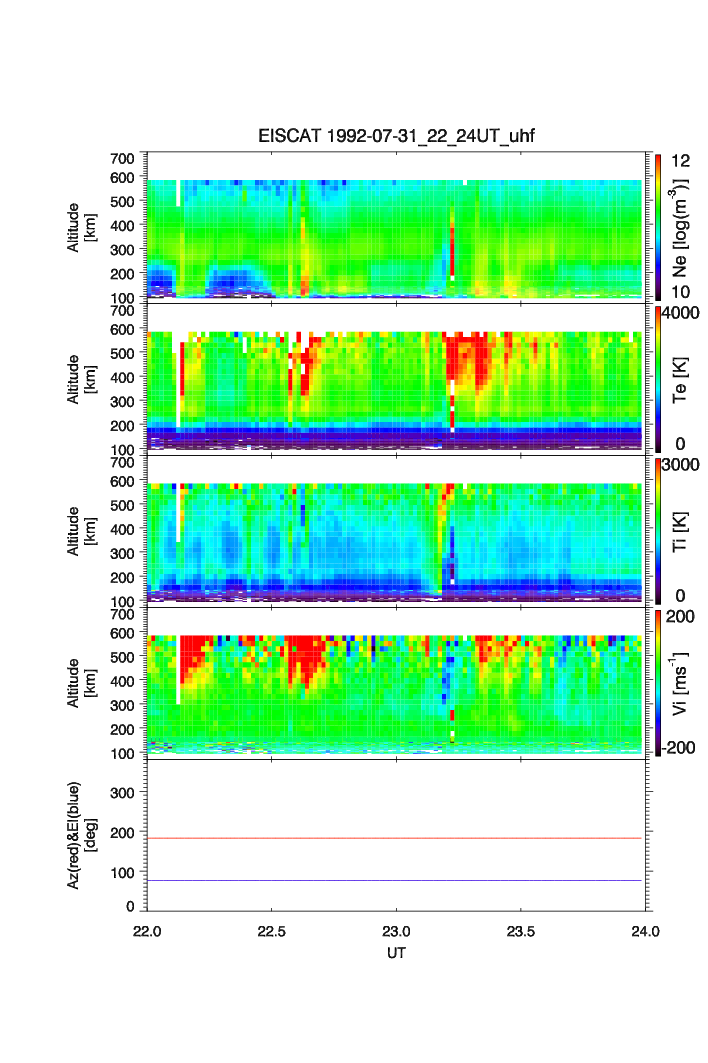Click the ion temperature Ti panel

396,531
